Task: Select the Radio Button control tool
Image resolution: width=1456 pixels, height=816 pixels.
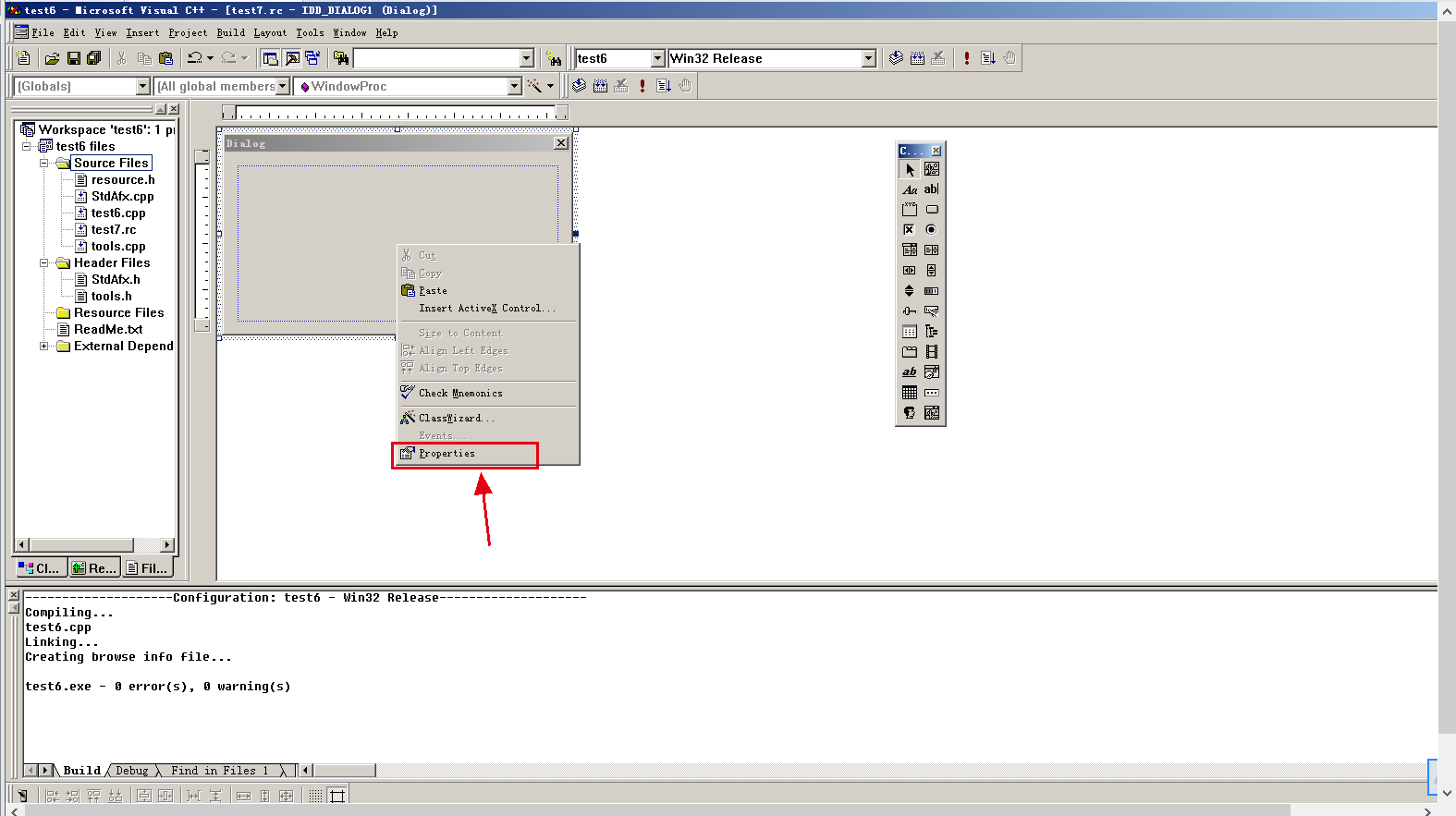Action: [932, 229]
